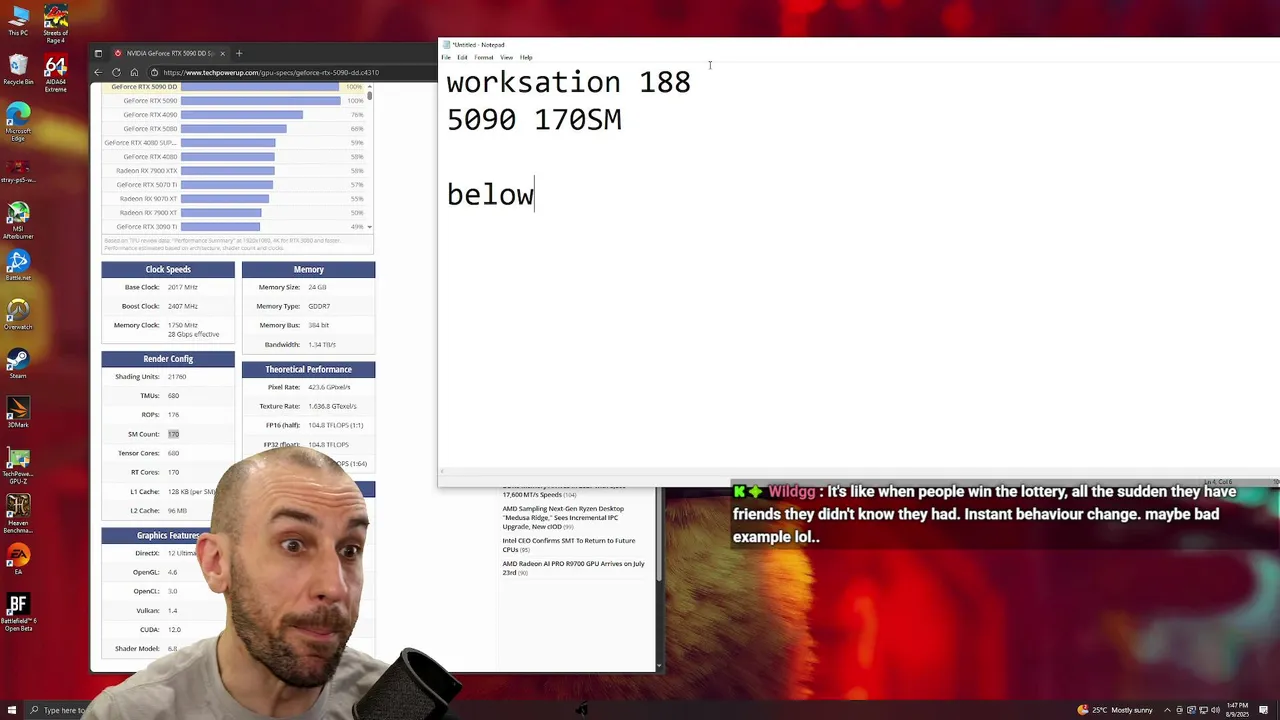Screen dimensions: 1280x720
Task: Launch the Overwatch desktop shortcut
Action: tap(18, 314)
